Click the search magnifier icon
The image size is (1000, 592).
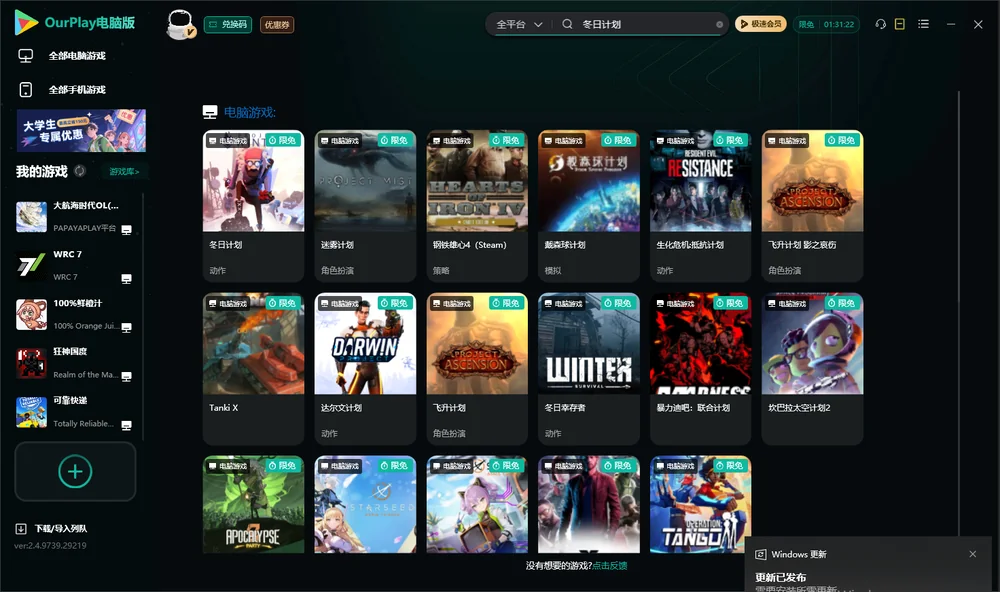567,24
